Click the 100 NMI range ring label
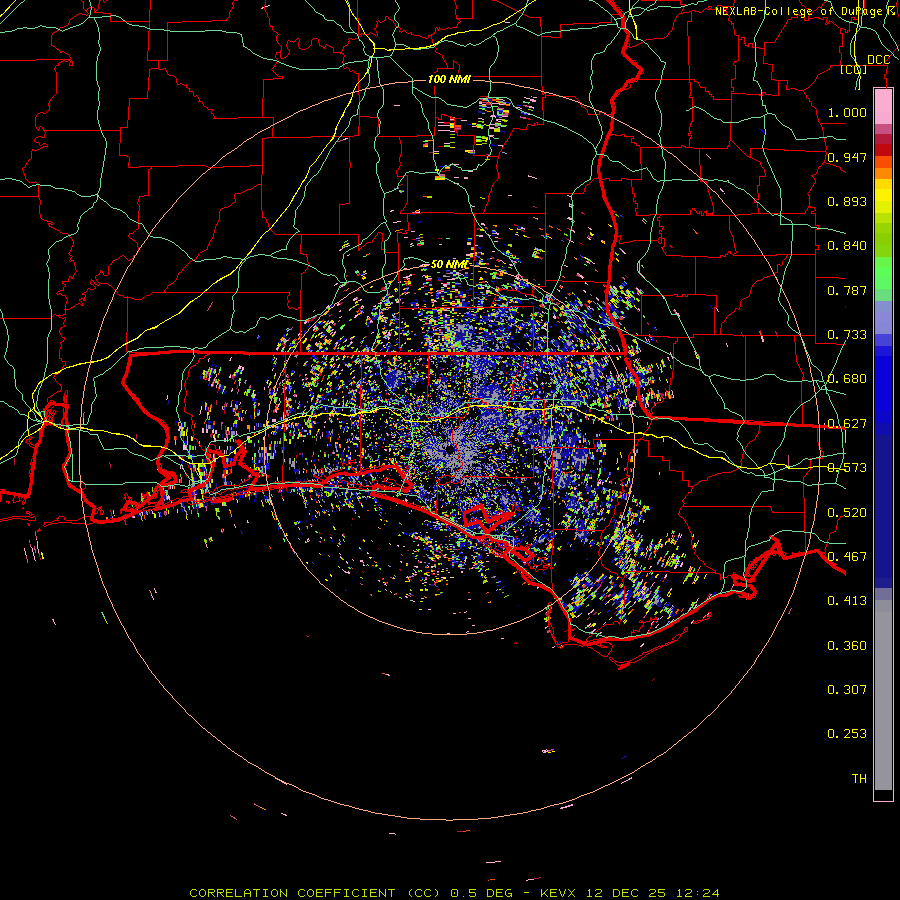This screenshot has height=900, width=900. [x=449, y=79]
